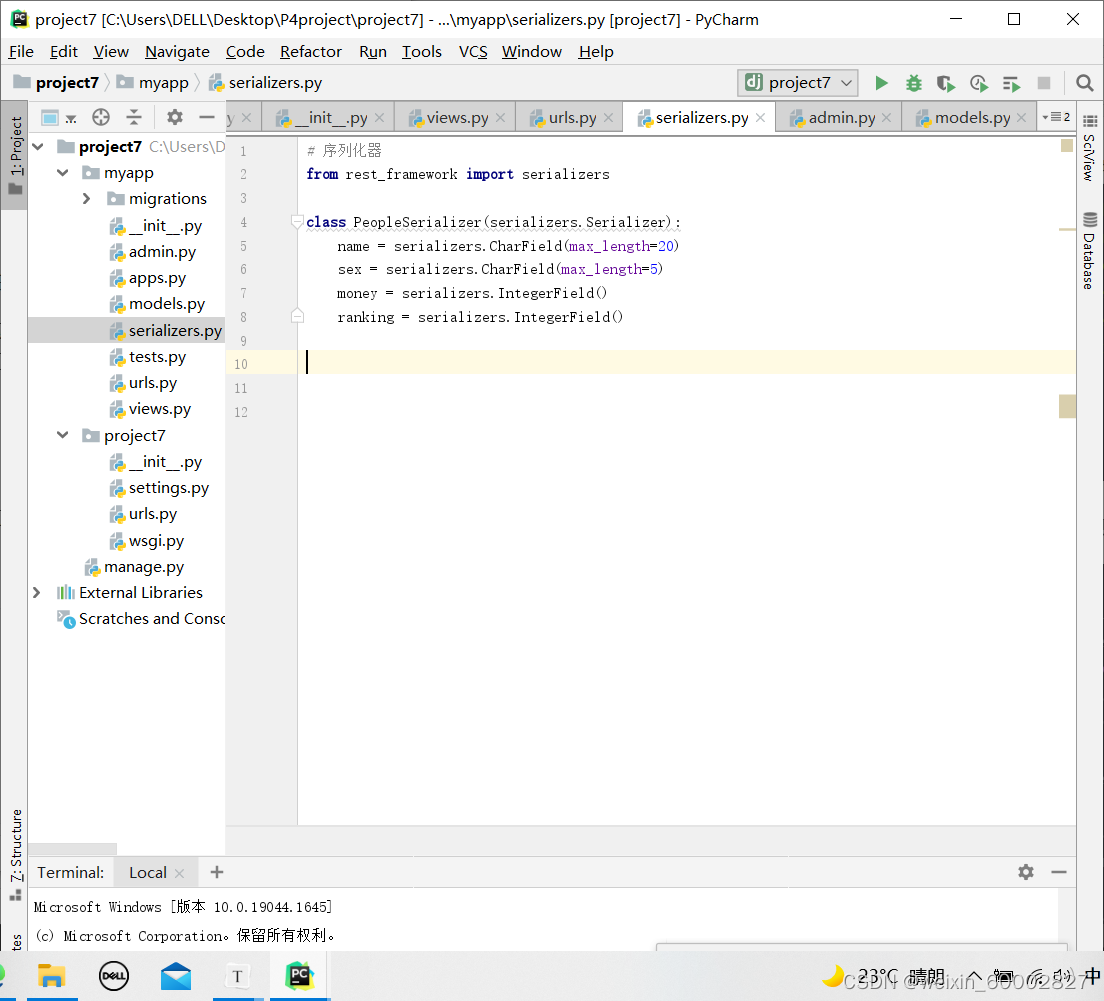Show hidden editor tabs list dropdown
This screenshot has width=1104, height=1001.
click(1057, 117)
